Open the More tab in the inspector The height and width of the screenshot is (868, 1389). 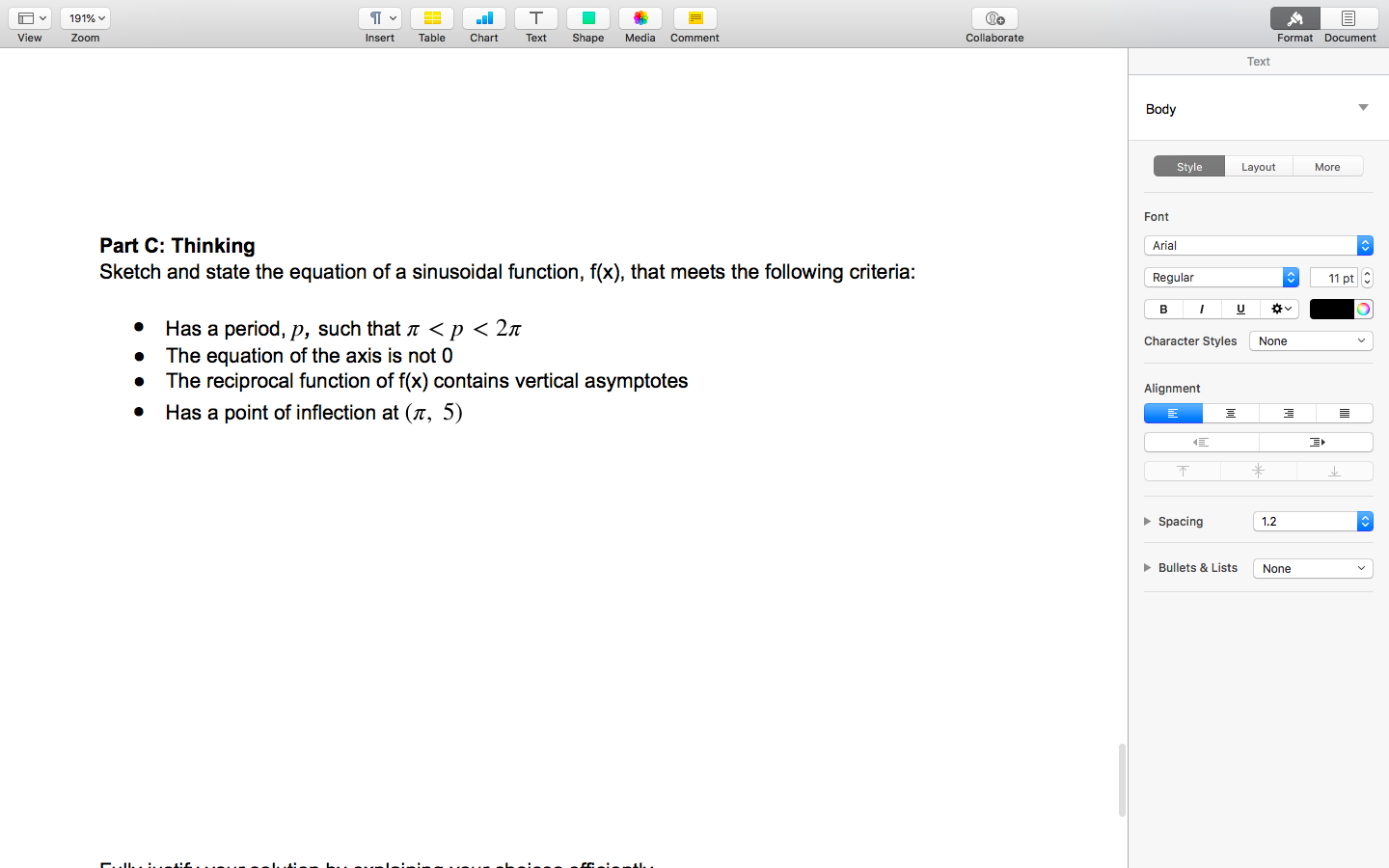point(1327,166)
